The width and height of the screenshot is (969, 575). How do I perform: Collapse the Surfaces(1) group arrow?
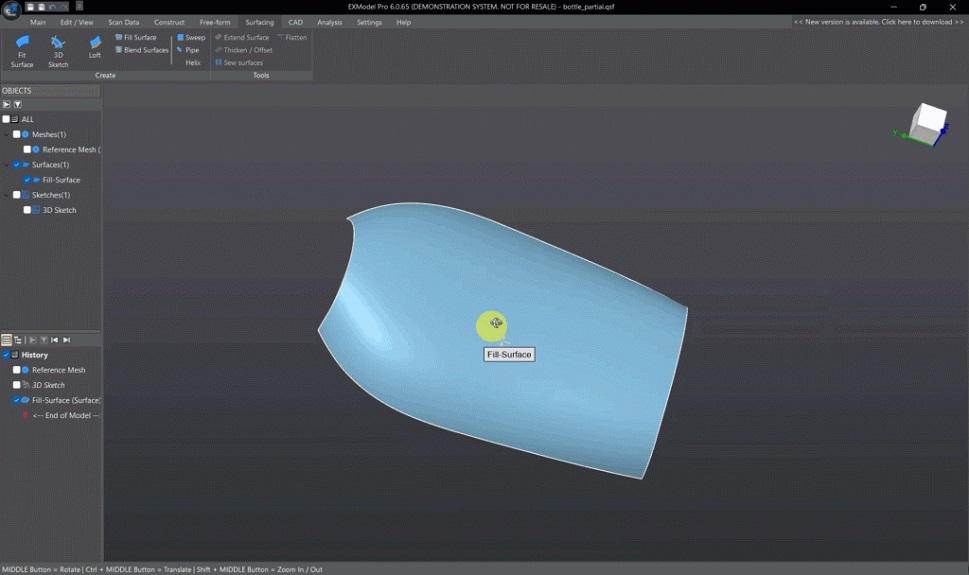pyautogui.click(x=6, y=165)
